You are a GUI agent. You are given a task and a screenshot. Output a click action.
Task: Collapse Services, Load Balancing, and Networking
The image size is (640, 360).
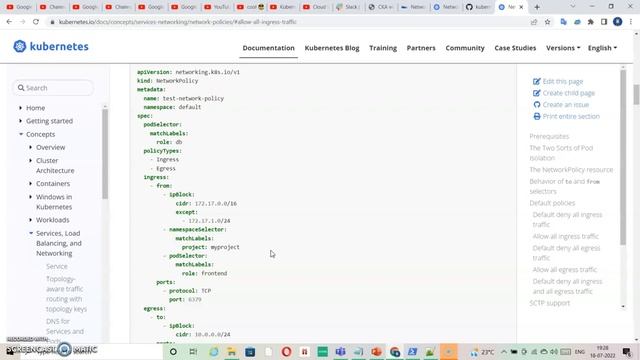(31, 233)
